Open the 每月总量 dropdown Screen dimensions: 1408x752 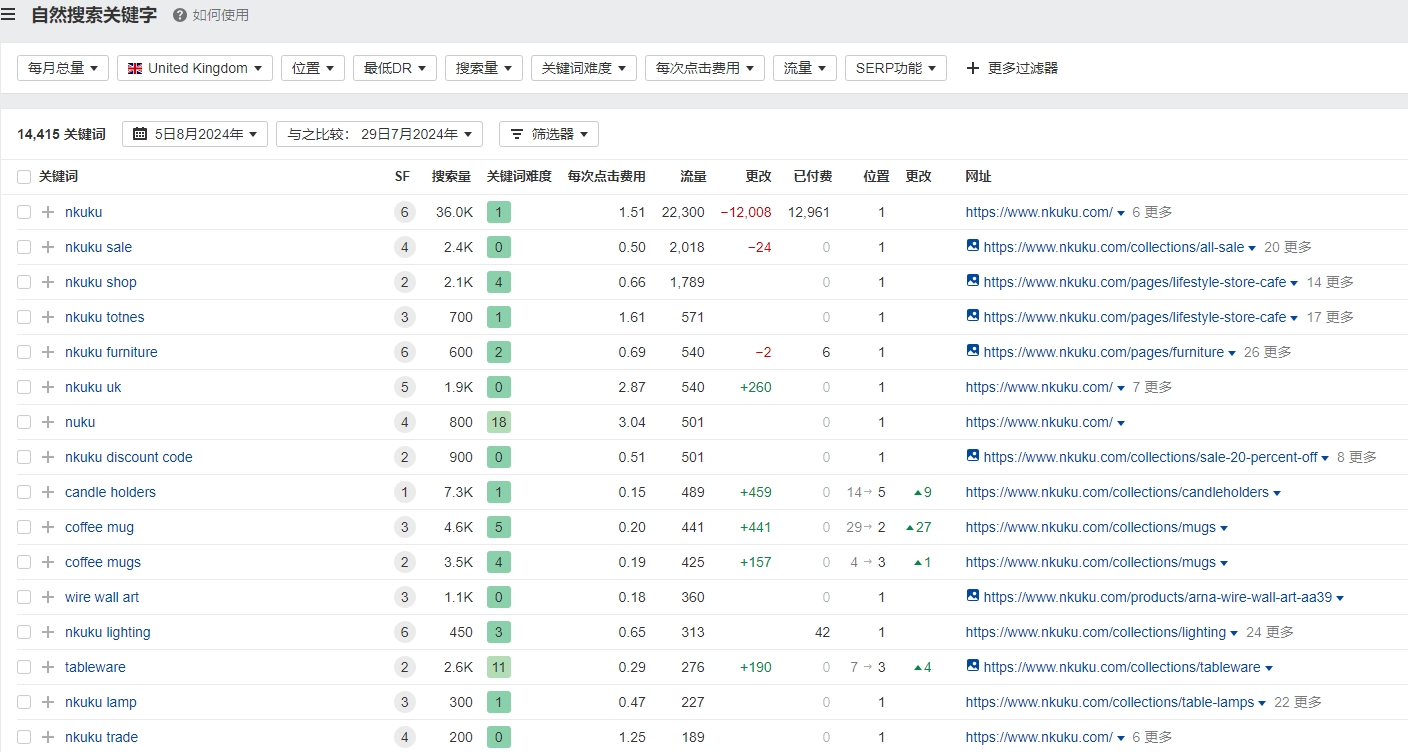click(63, 68)
